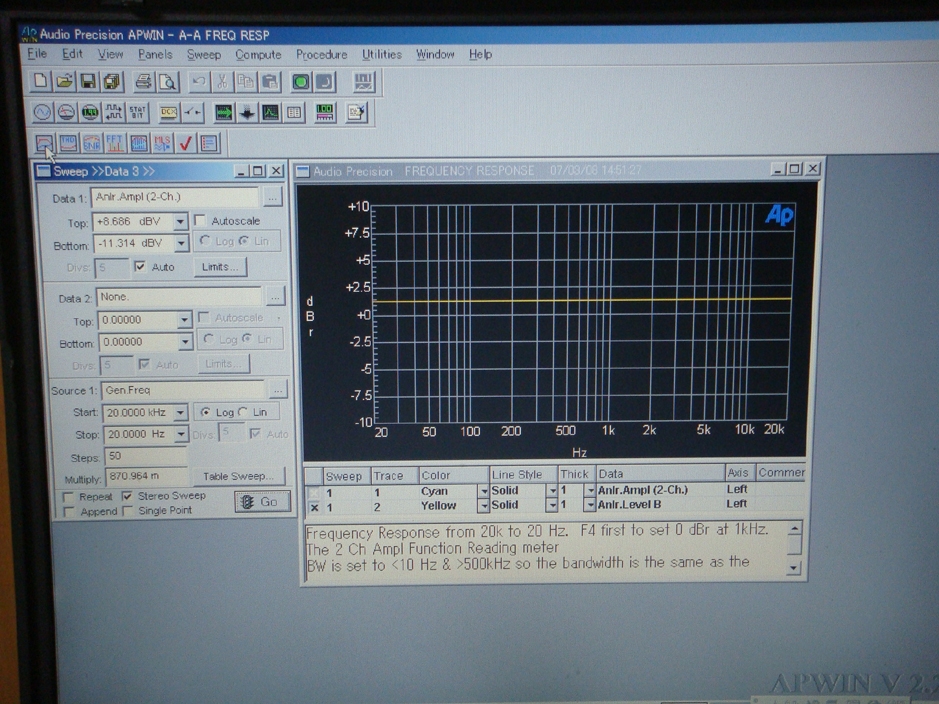
Task: Click the Multiply input field
Action: 147,477
